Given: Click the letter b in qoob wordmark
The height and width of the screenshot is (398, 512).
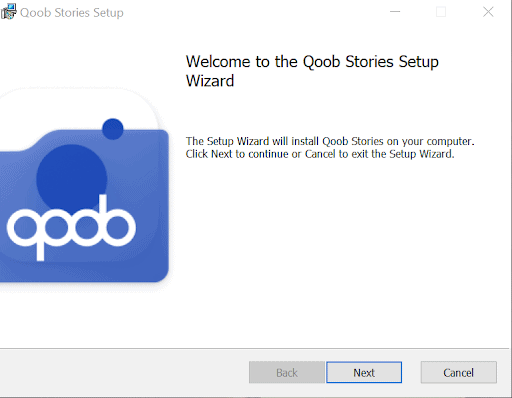Looking at the screenshot, I should pos(117,220).
